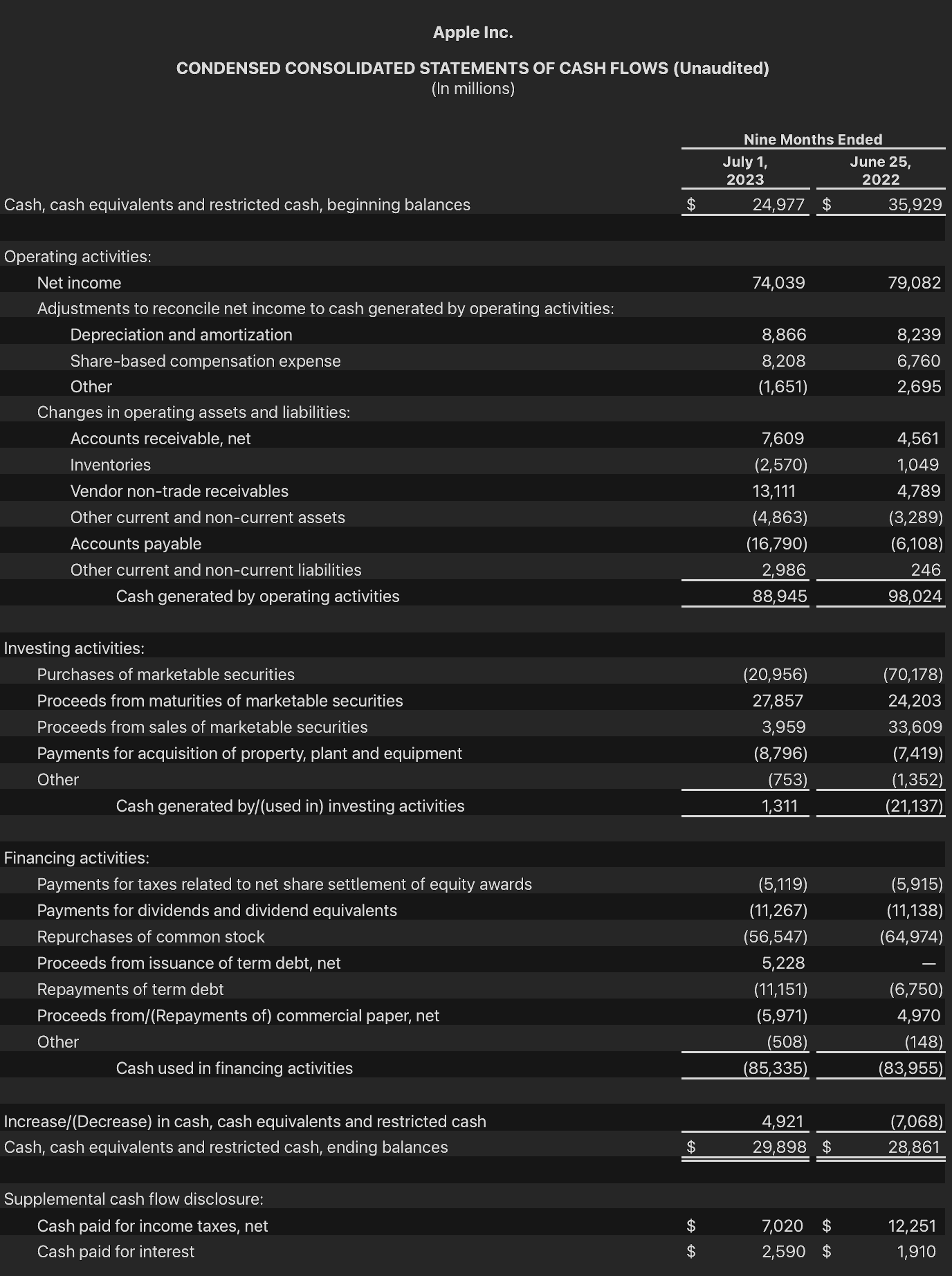This screenshot has height=1276, width=952.
Task: Select the term debt issuance value 5,228
Action: (x=783, y=963)
